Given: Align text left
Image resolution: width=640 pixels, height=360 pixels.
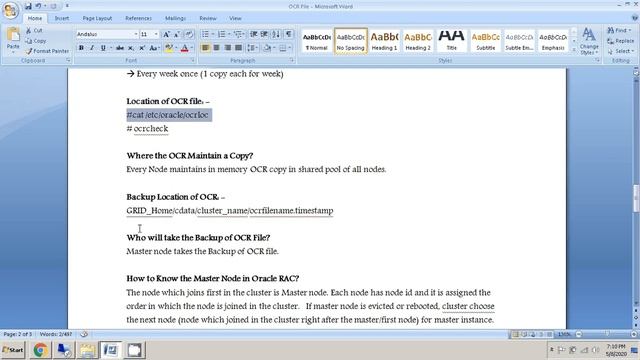Looking at the screenshot, I should click(x=205, y=48).
